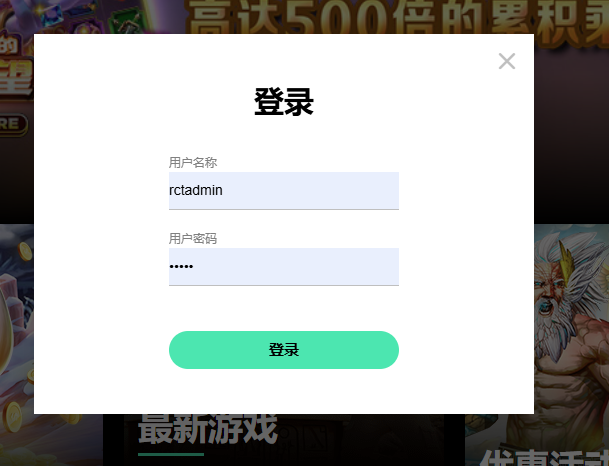609x466 pixels.
Task: Close the 登录 dialog with the X
Action: coord(506,61)
